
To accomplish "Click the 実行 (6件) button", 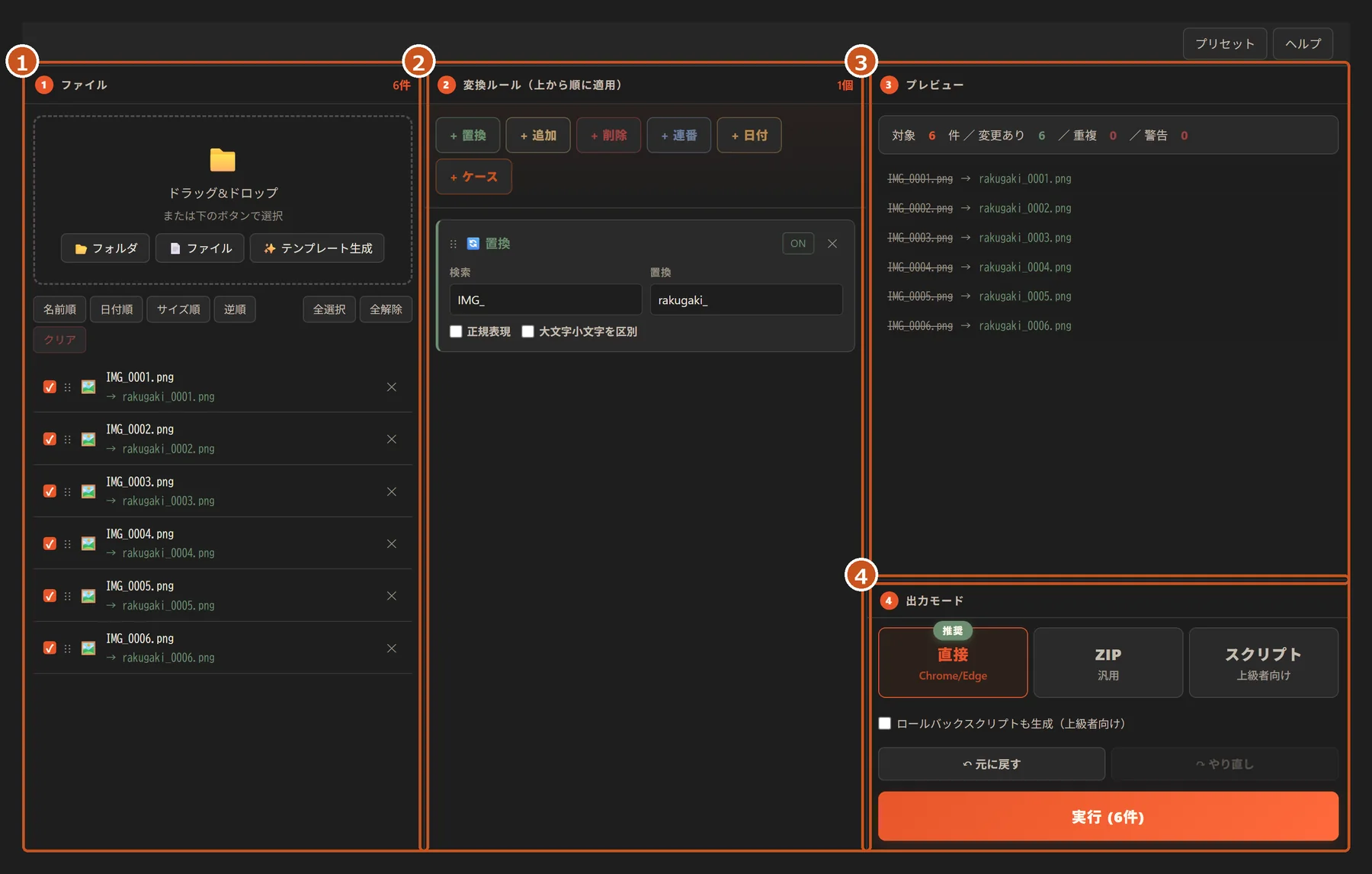I will coord(1108,817).
